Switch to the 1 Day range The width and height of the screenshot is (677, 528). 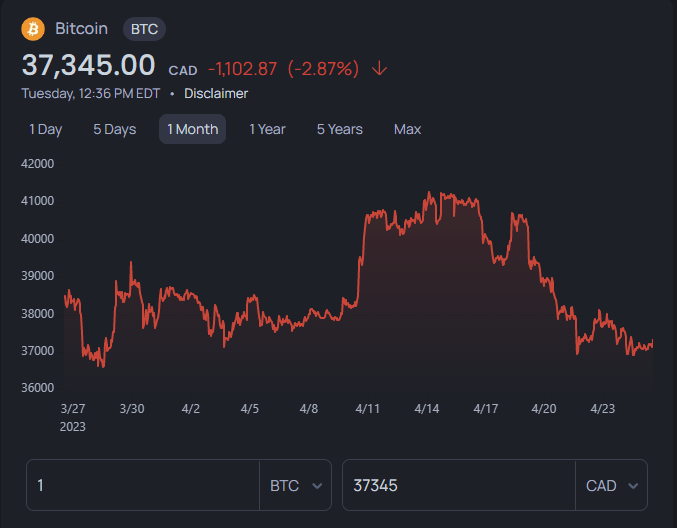tap(45, 129)
